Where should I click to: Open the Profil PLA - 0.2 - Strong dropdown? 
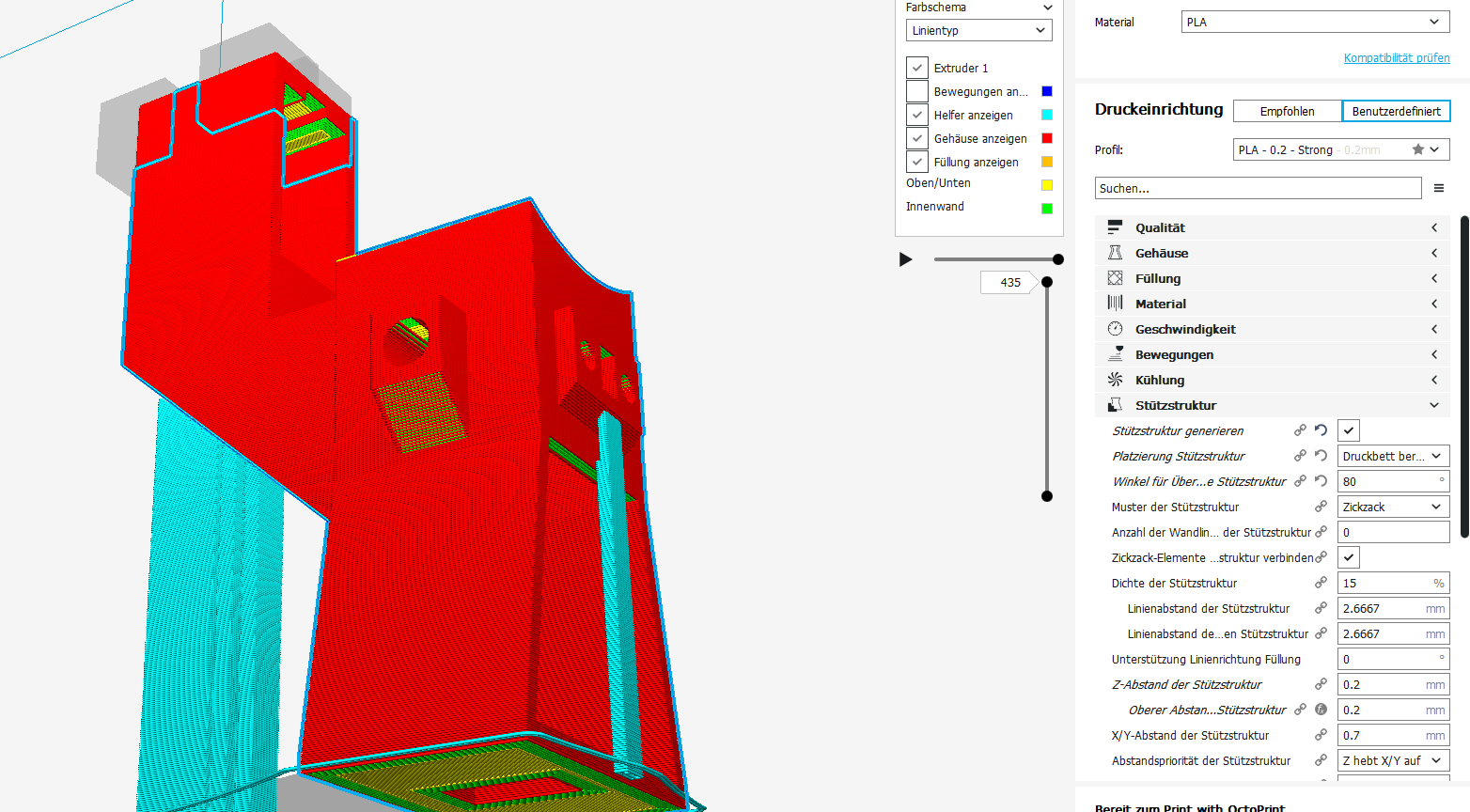pos(1341,149)
